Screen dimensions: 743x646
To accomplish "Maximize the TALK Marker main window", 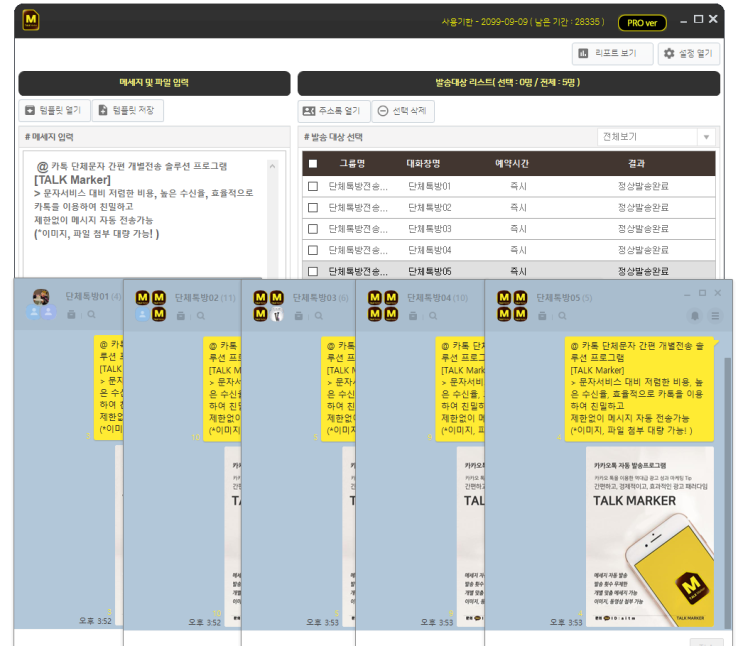I will coord(698,19).
